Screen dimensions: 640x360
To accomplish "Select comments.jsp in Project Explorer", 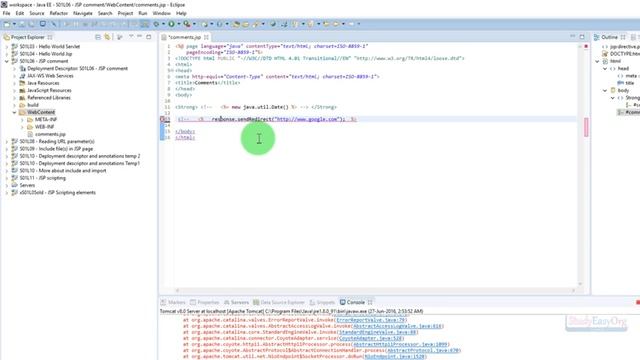I will (50, 134).
